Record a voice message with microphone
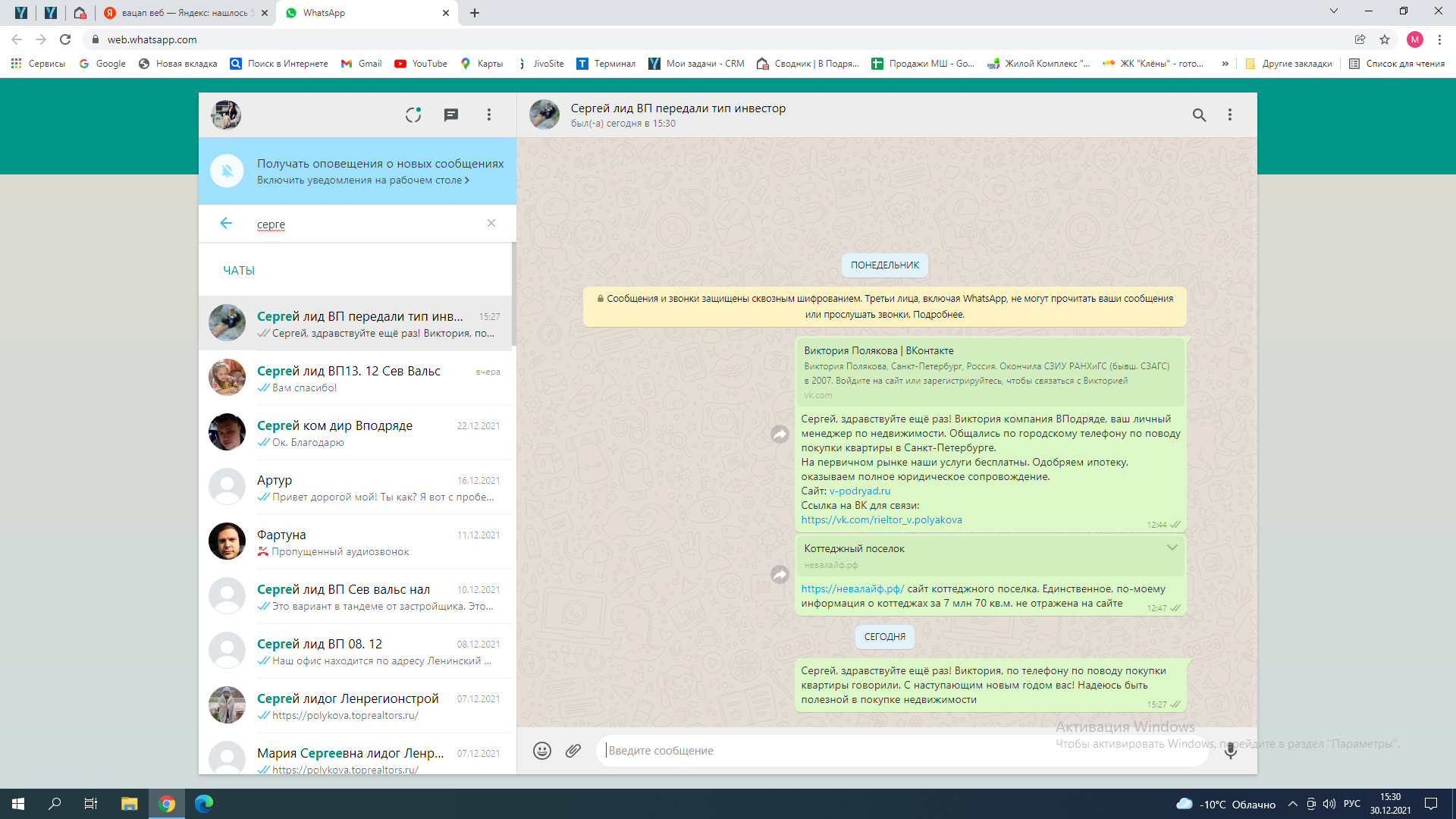 [x=1230, y=751]
